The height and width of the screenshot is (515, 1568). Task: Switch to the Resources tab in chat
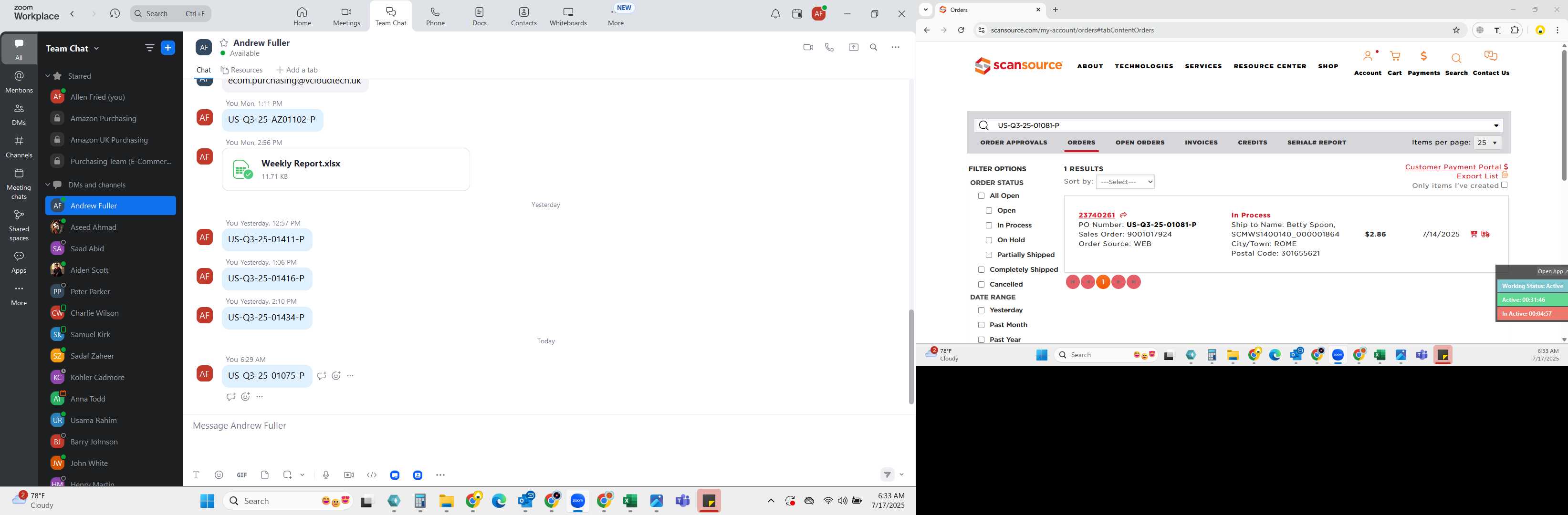coord(241,70)
